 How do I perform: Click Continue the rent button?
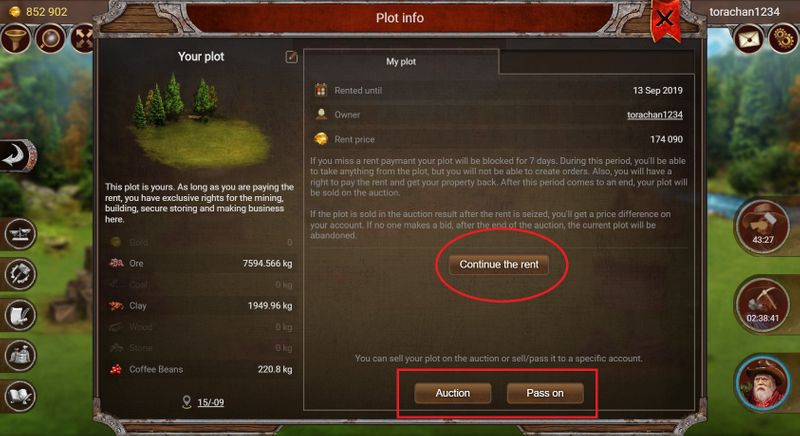click(498, 264)
